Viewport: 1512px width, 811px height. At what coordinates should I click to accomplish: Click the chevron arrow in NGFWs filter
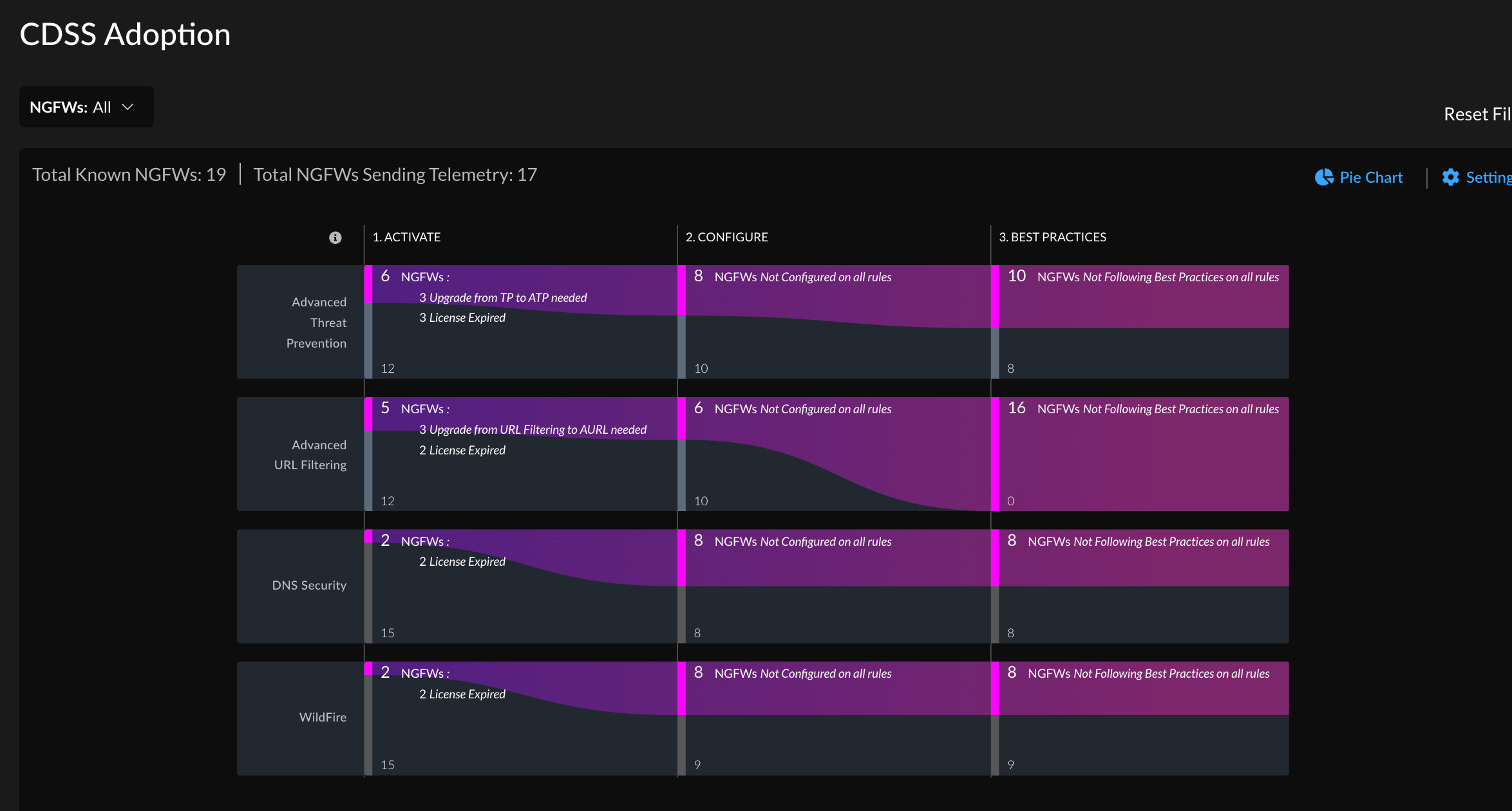pos(128,107)
